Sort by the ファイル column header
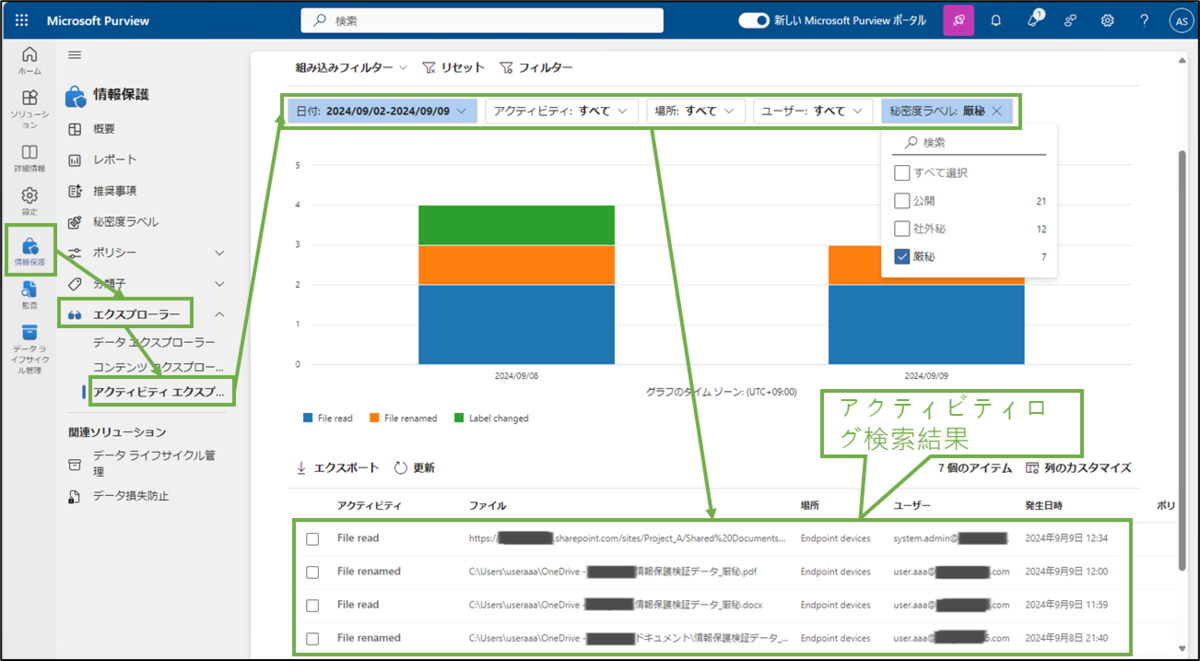The width and height of the screenshot is (1200, 661). pos(487,506)
